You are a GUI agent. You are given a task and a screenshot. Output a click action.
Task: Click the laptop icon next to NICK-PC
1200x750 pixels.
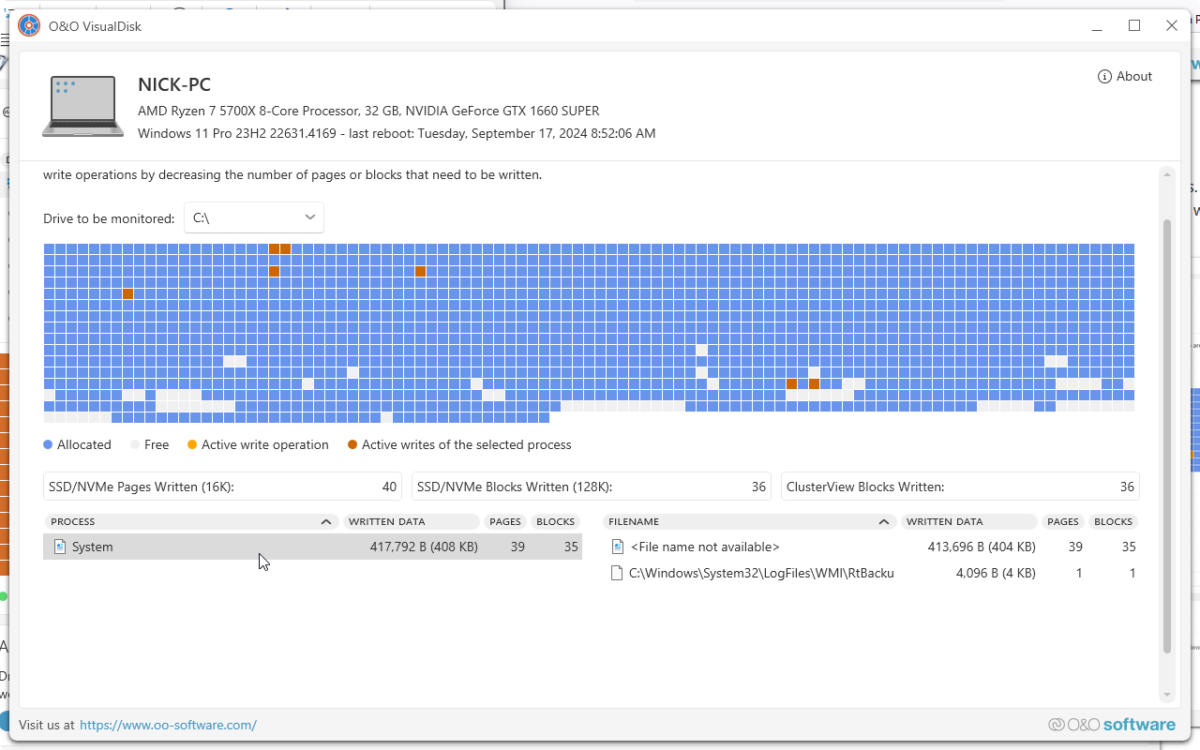click(x=82, y=107)
